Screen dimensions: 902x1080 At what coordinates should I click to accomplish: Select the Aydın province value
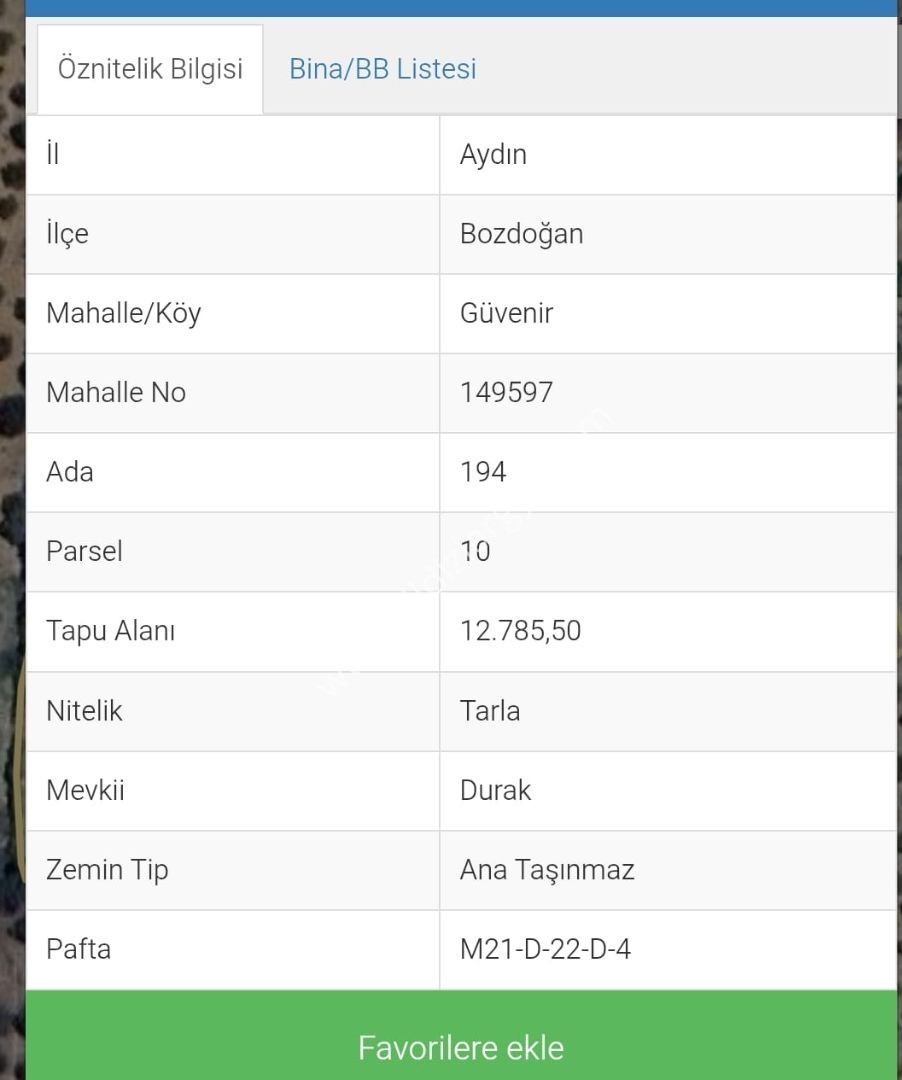point(493,155)
